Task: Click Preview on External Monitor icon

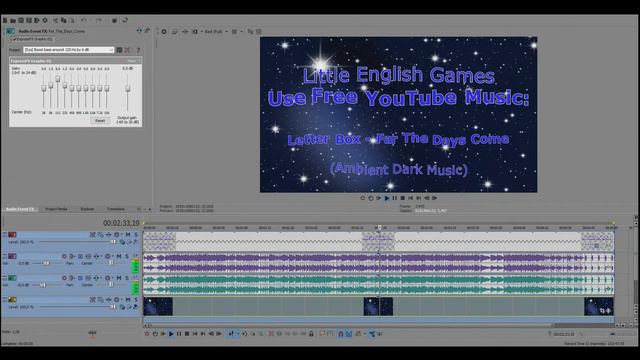Action: click(175, 31)
